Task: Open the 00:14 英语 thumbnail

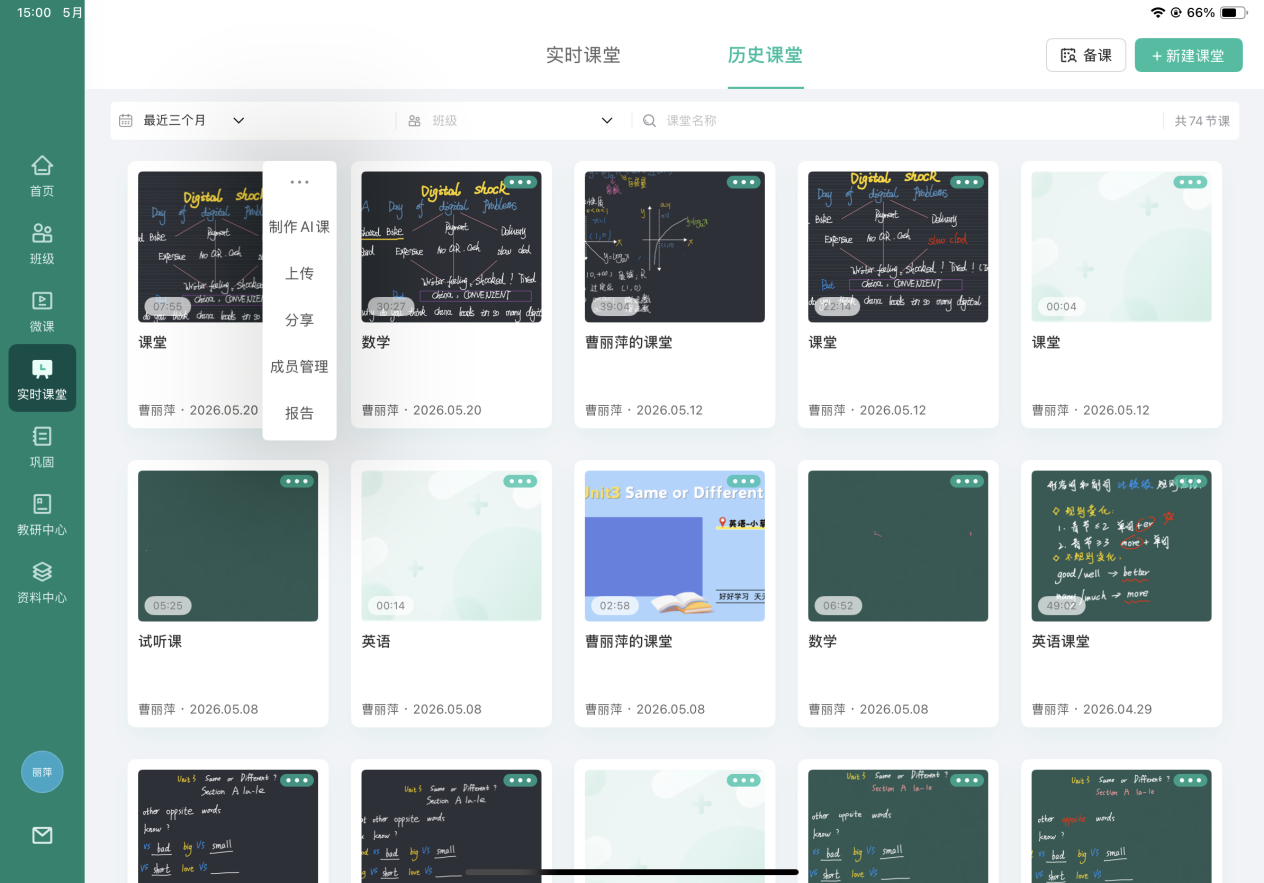Action: pyautogui.click(x=451, y=546)
